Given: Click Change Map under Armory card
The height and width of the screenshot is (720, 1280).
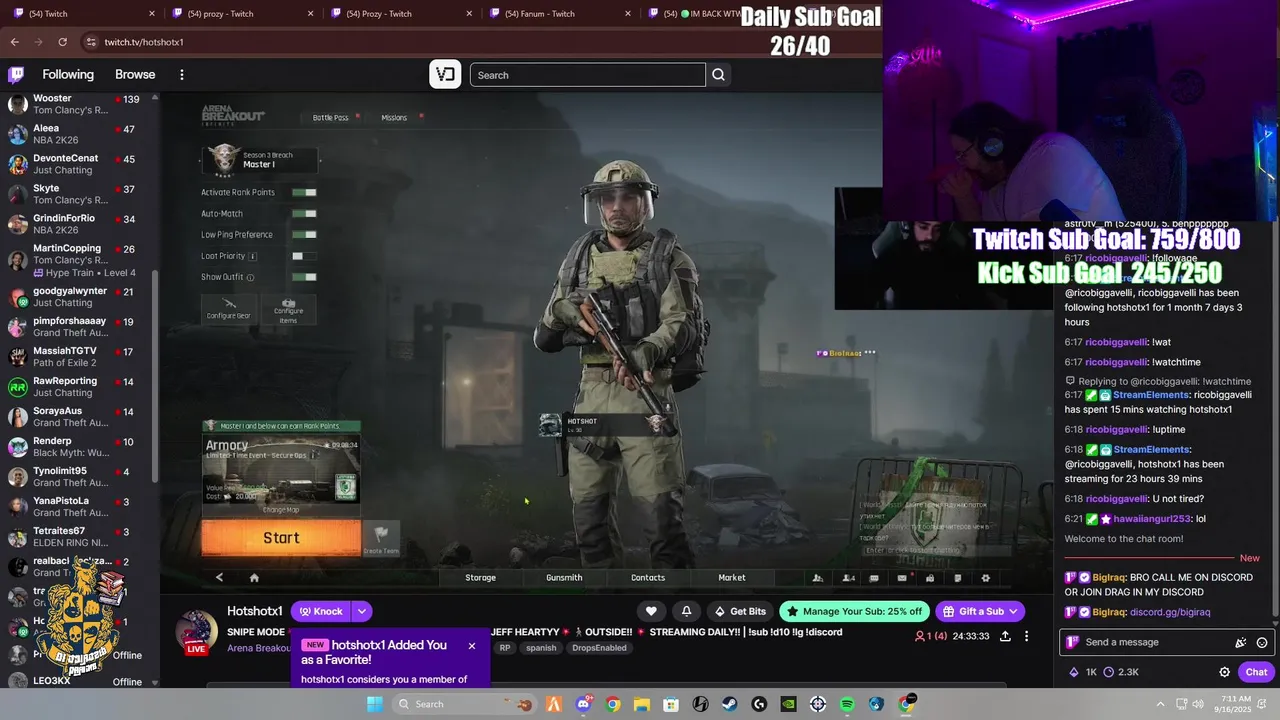Looking at the screenshot, I should click(x=281, y=510).
